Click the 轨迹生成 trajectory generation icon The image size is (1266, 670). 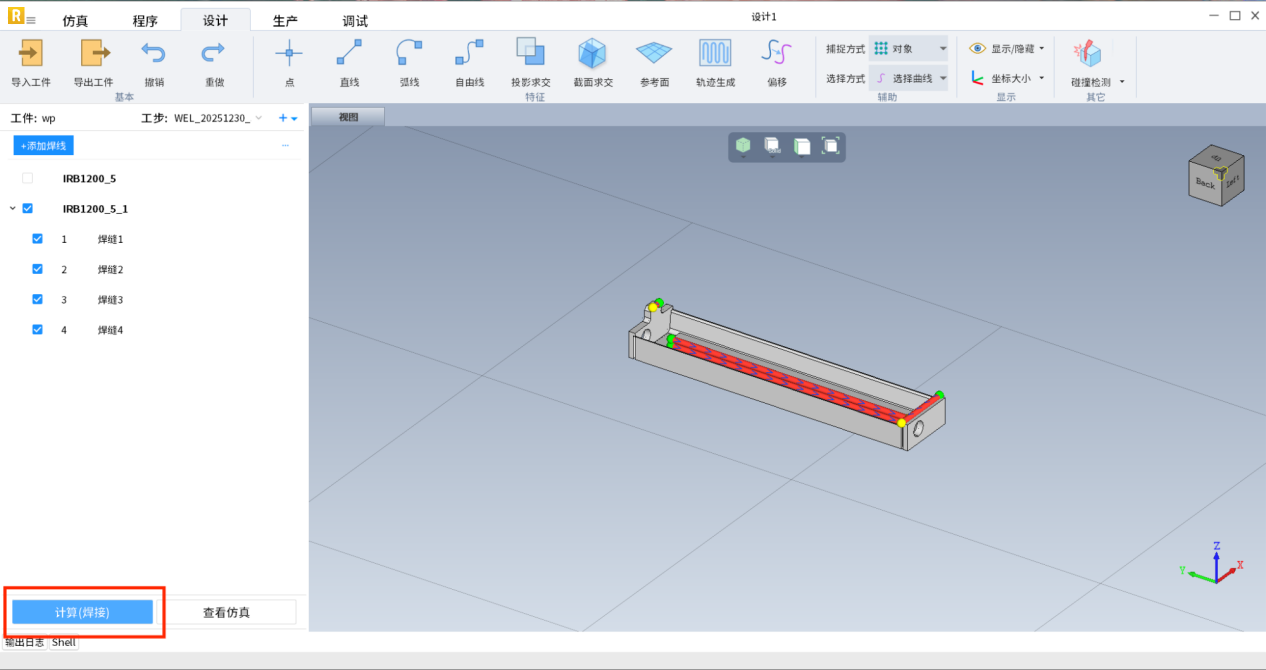[x=715, y=54]
